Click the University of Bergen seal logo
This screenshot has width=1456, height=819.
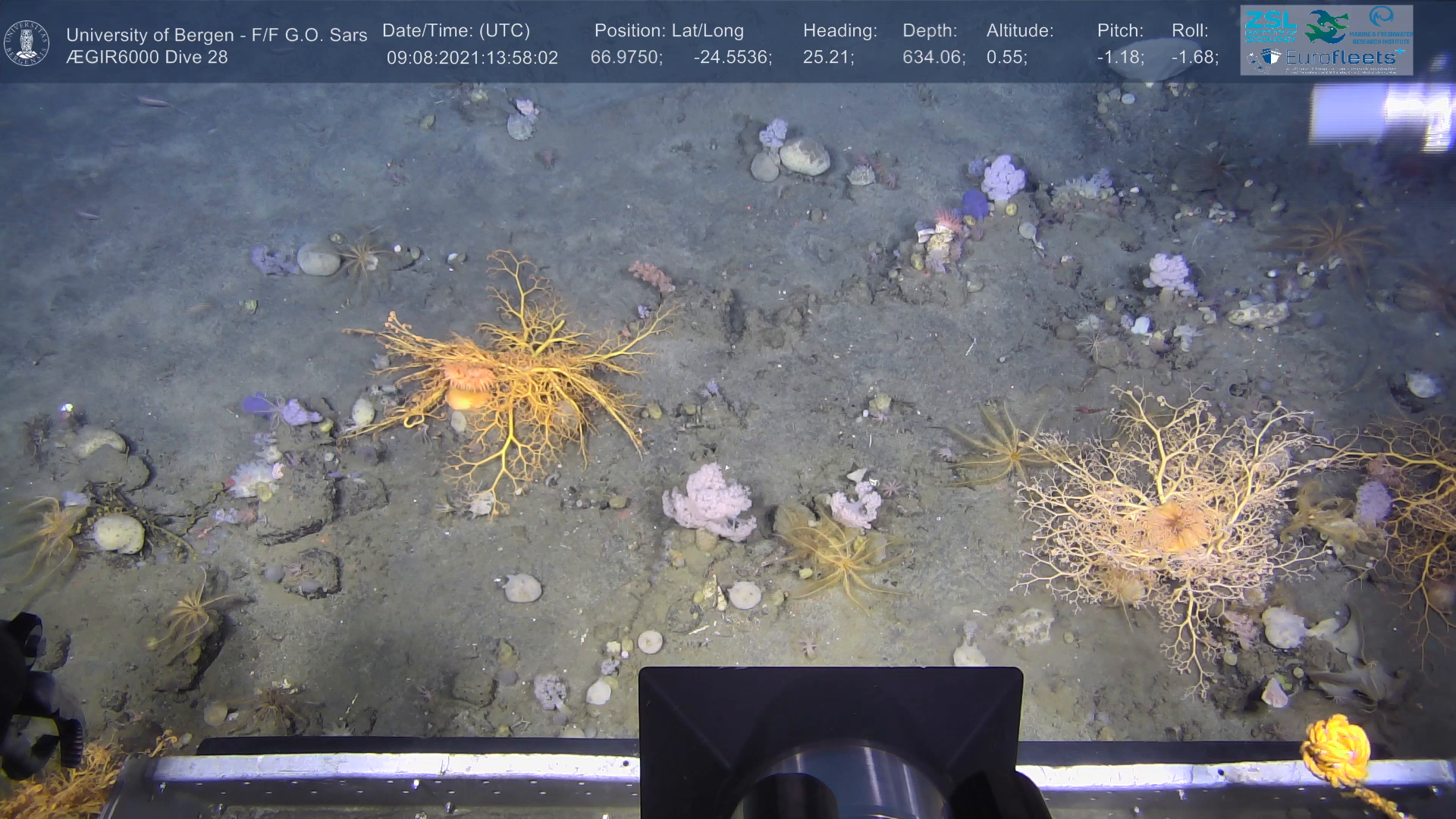click(27, 43)
